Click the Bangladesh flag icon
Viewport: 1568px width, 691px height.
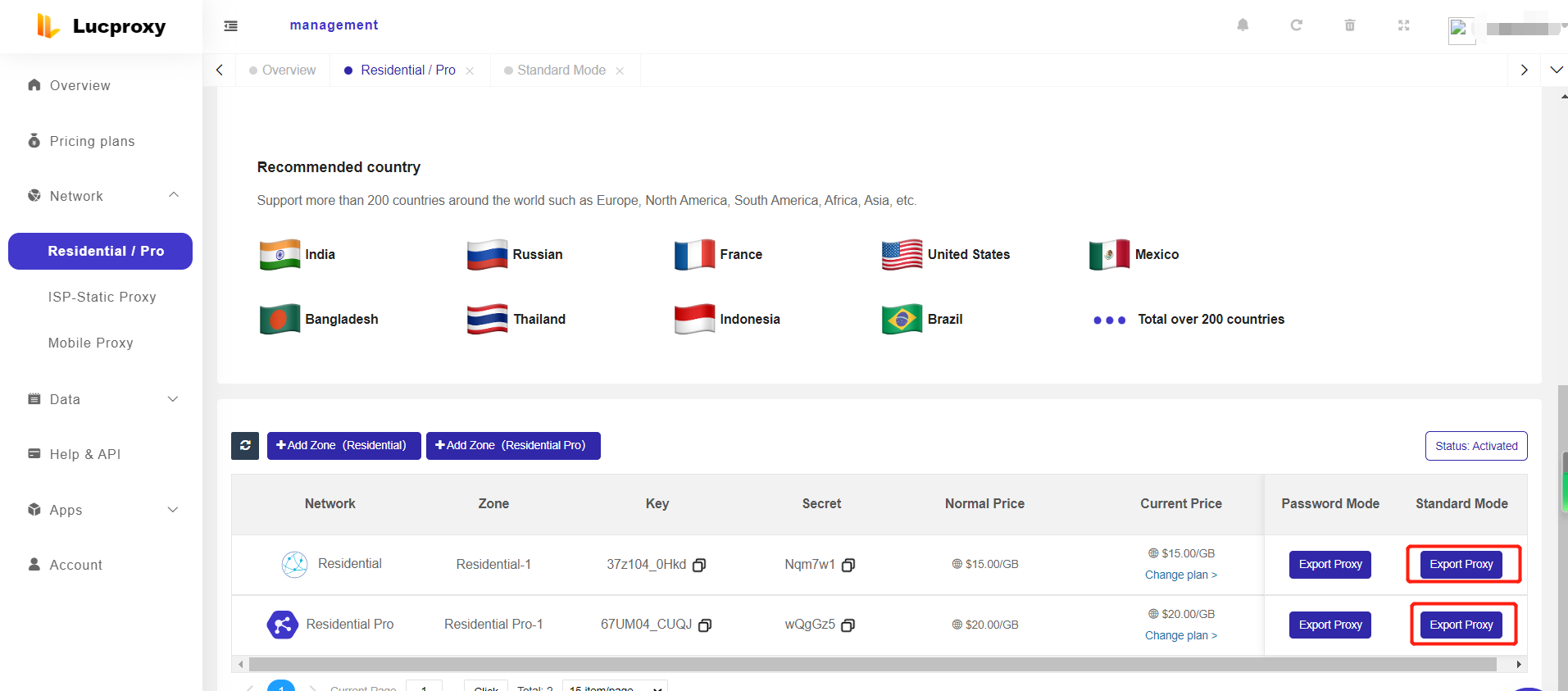tap(280, 320)
